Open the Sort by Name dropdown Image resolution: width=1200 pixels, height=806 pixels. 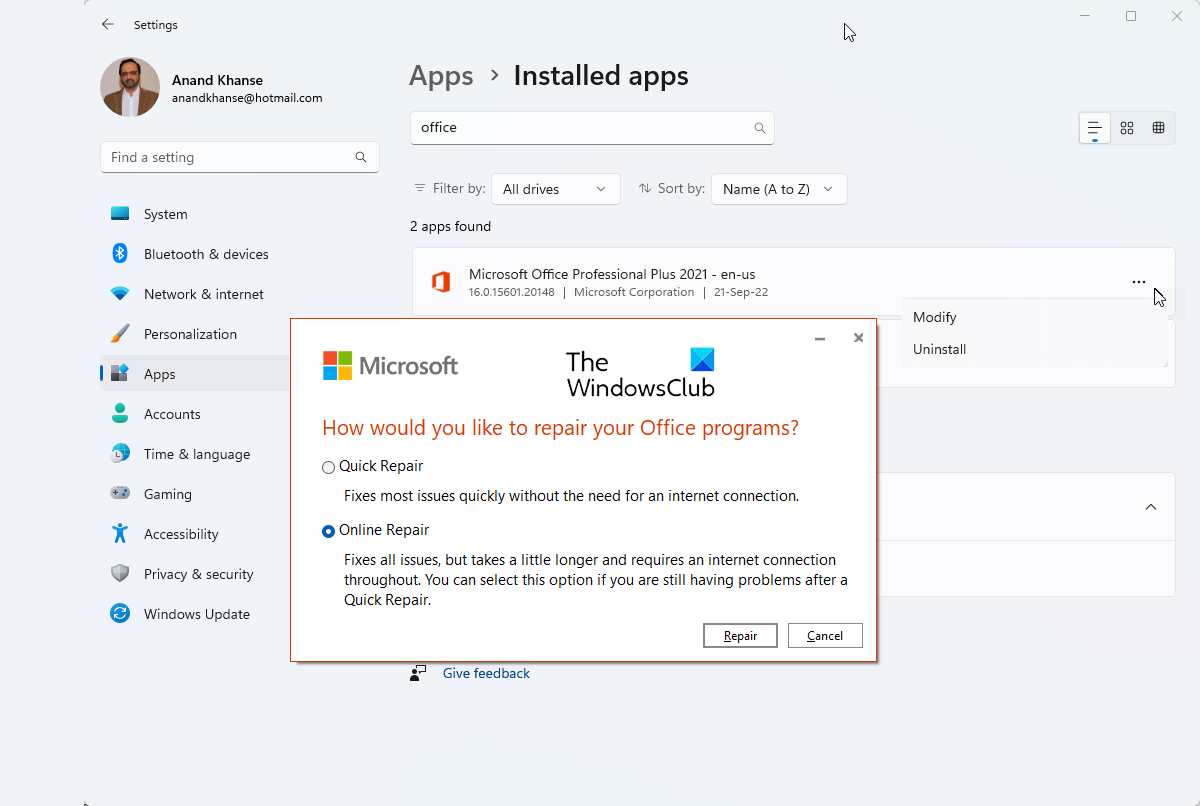click(778, 189)
